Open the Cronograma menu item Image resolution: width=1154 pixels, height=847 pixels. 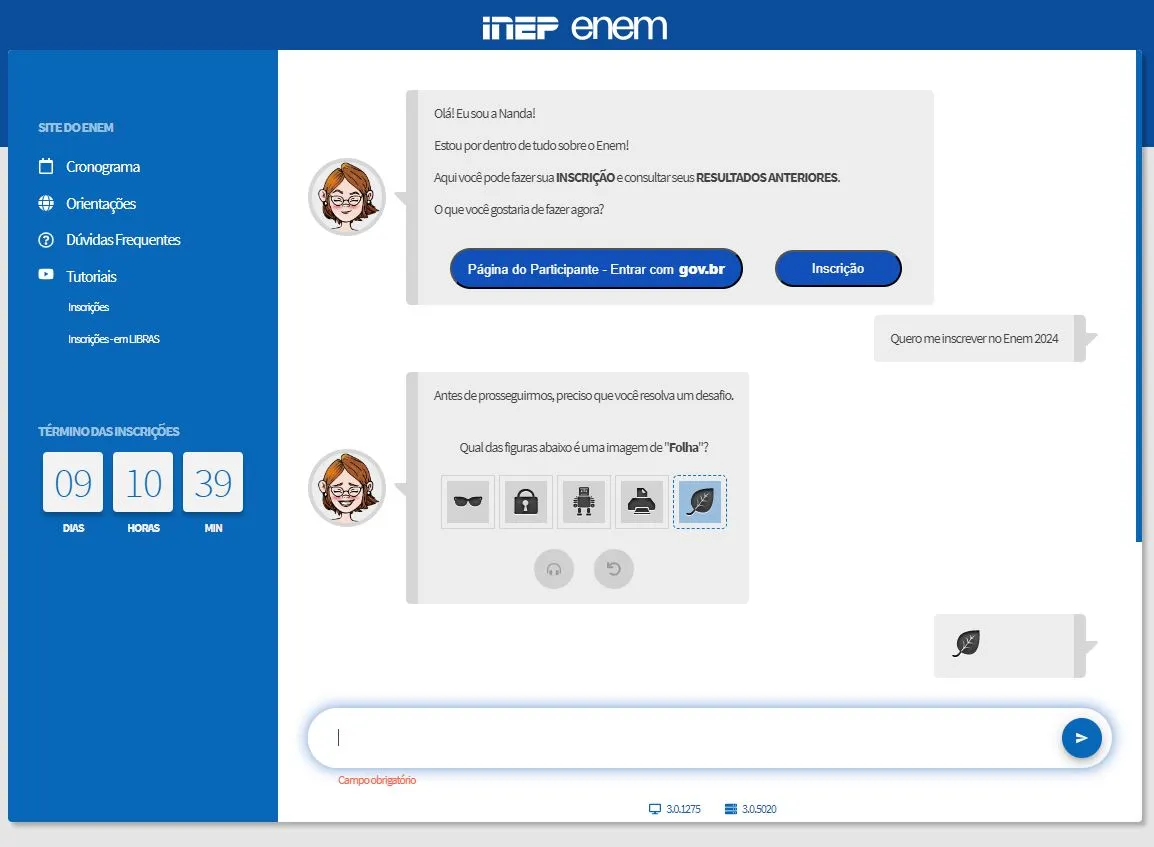click(x=103, y=167)
